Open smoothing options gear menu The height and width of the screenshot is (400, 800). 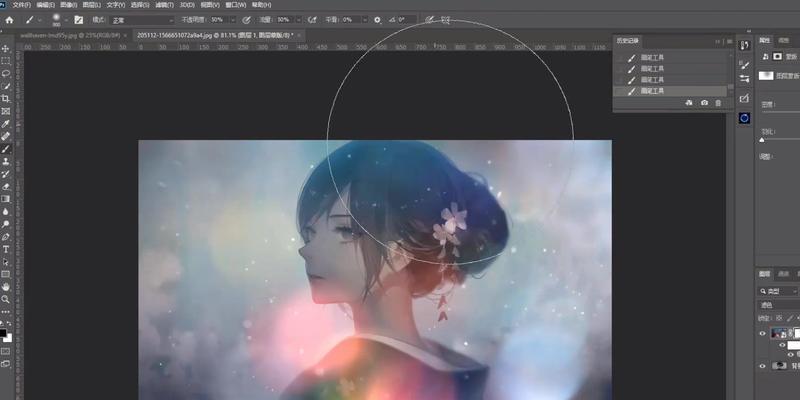(x=378, y=20)
